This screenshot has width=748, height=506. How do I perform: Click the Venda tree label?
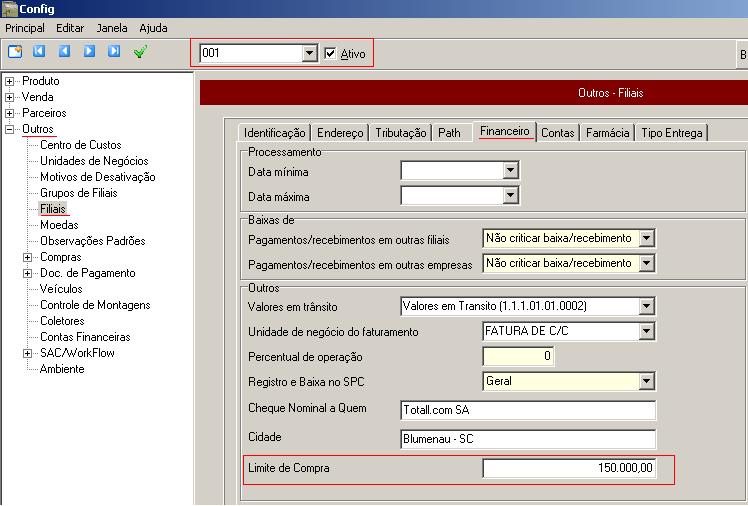click(x=37, y=97)
